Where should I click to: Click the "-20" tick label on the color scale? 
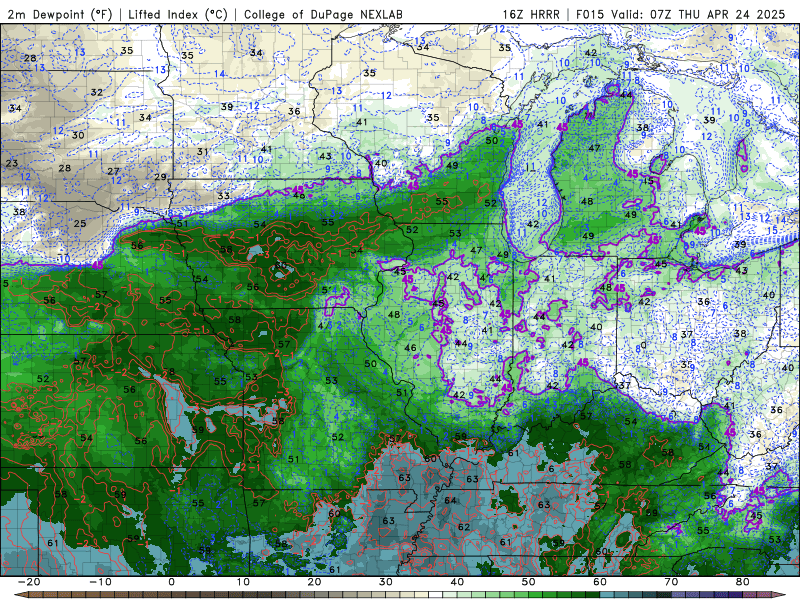pos(29,582)
